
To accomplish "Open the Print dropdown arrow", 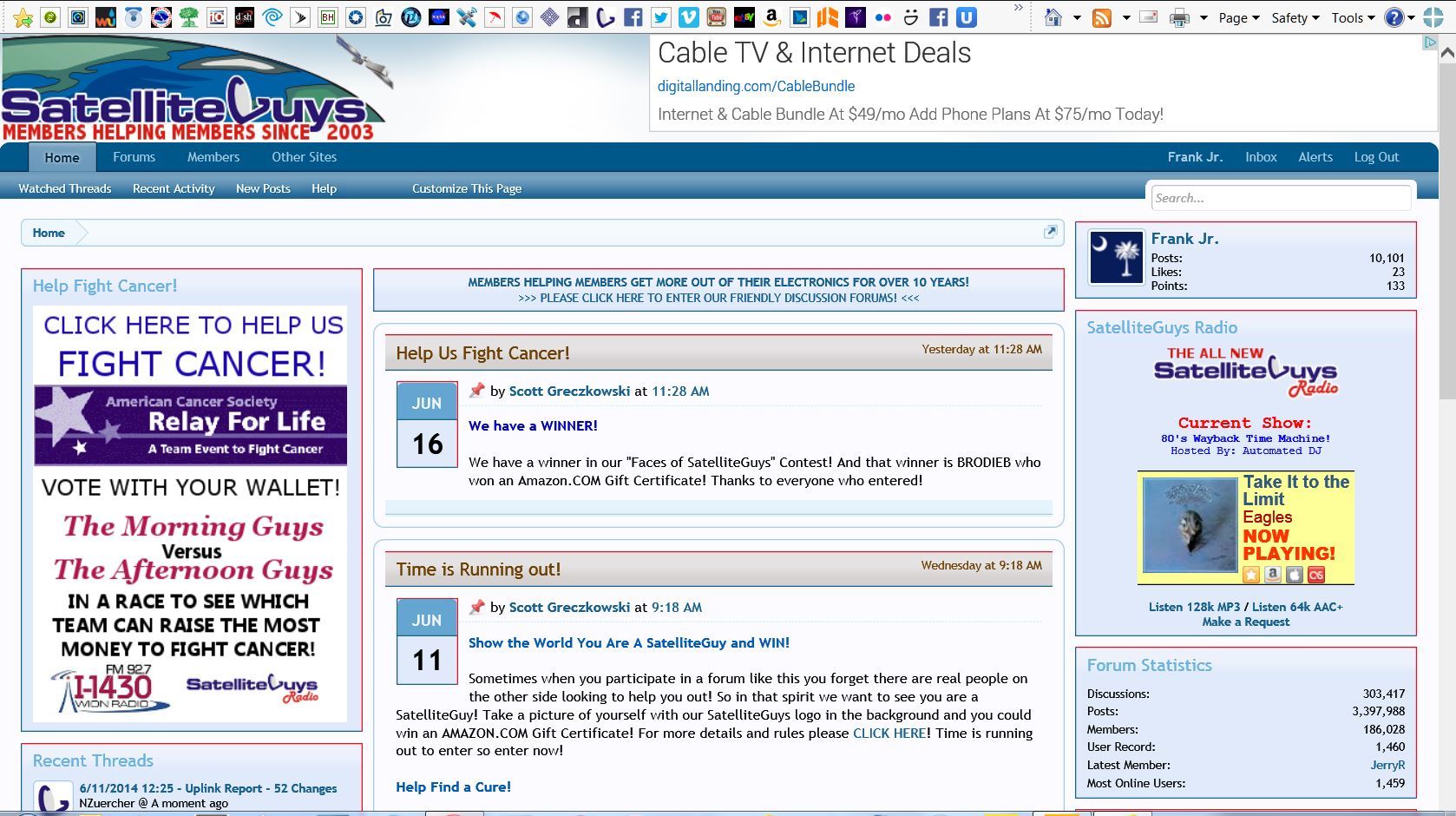I will tap(1203, 17).
